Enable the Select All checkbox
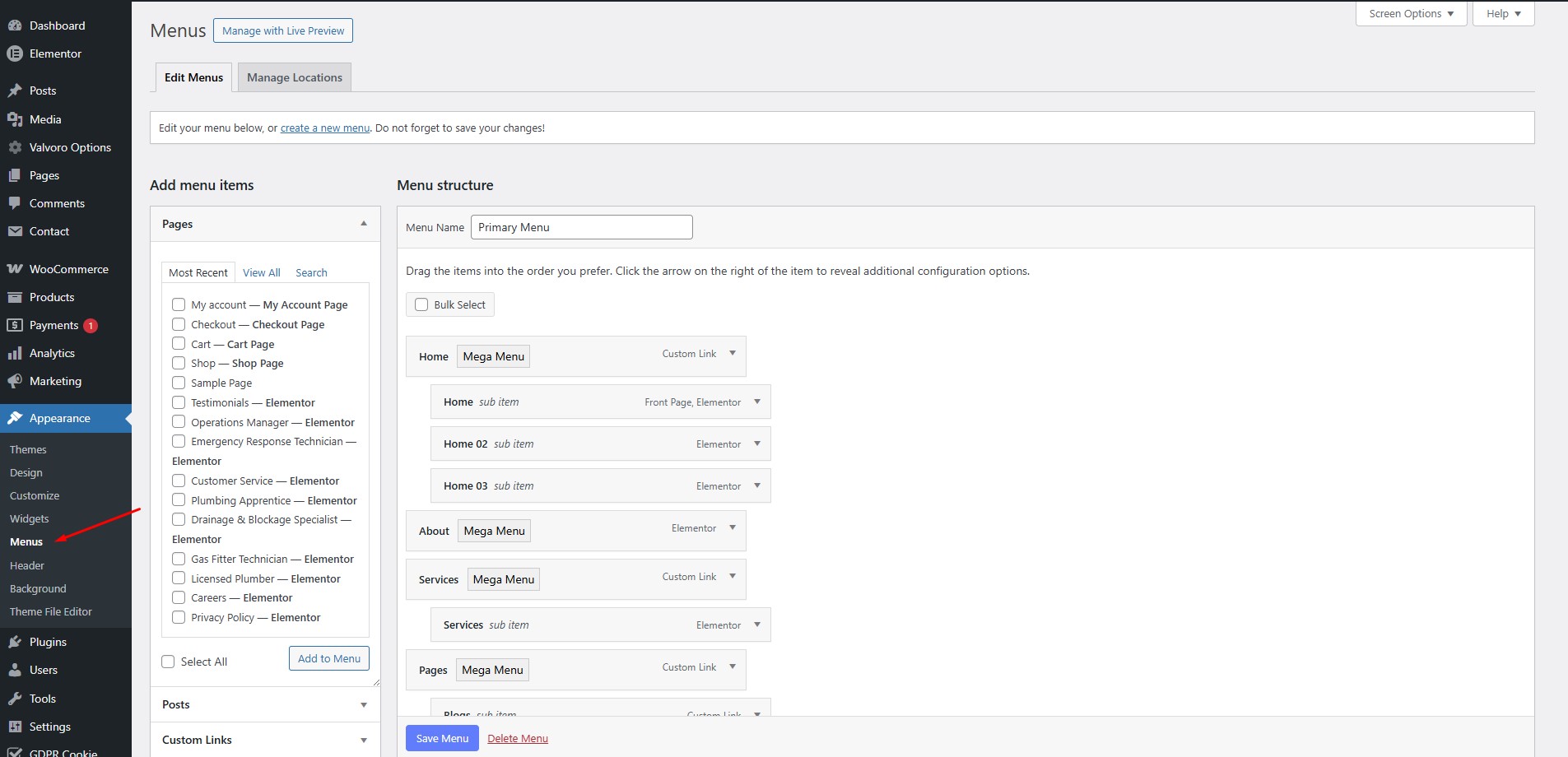The width and height of the screenshot is (1568, 757). (x=169, y=662)
